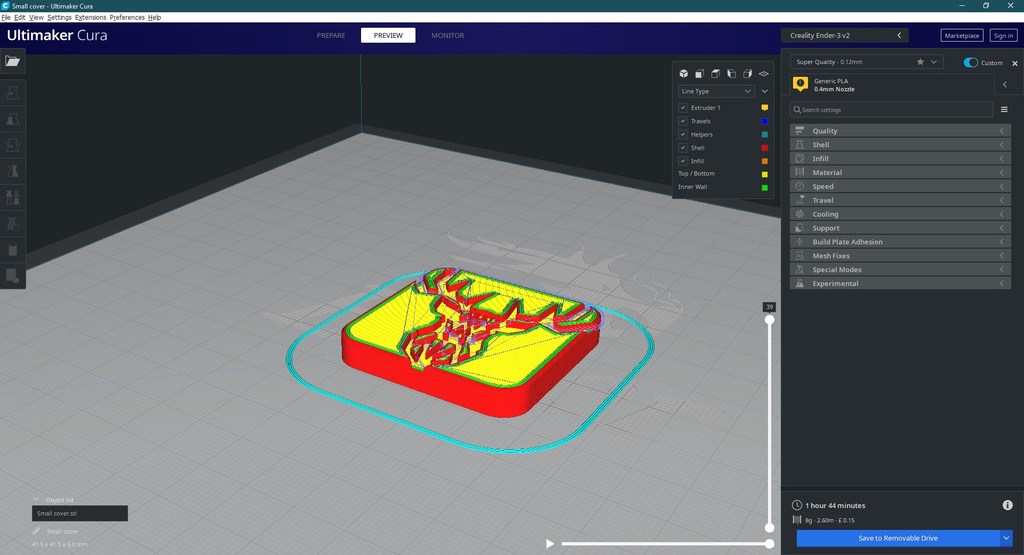Image resolution: width=1024 pixels, height=555 pixels.
Task: Turn off the Custom settings toggle
Action: coord(970,63)
